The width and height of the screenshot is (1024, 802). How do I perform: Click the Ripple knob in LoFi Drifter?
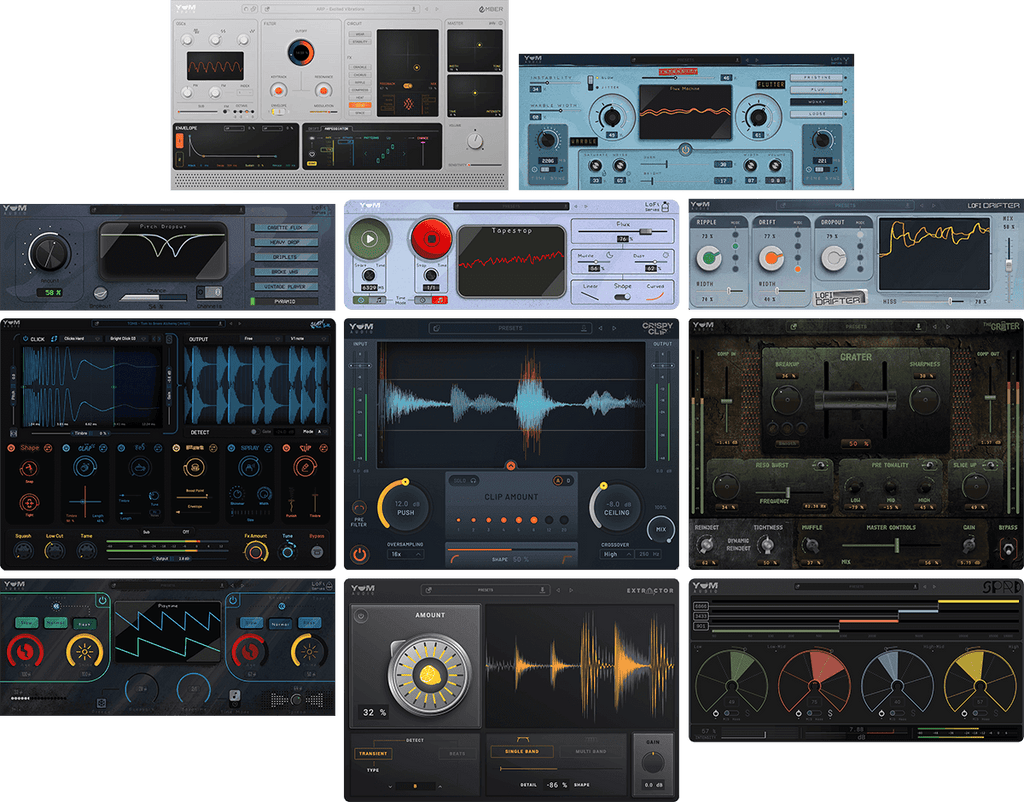(709, 258)
